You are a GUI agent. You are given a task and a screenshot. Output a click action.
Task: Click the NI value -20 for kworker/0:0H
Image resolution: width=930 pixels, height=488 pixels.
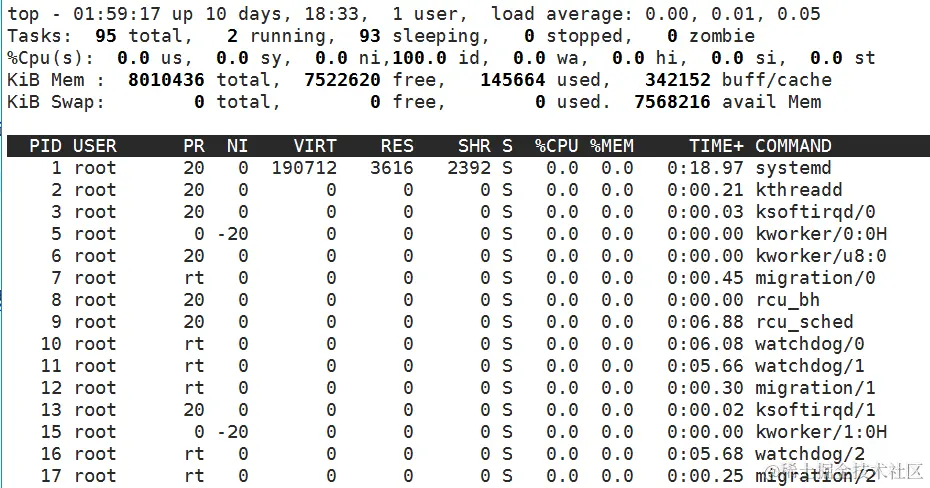[232, 234]
